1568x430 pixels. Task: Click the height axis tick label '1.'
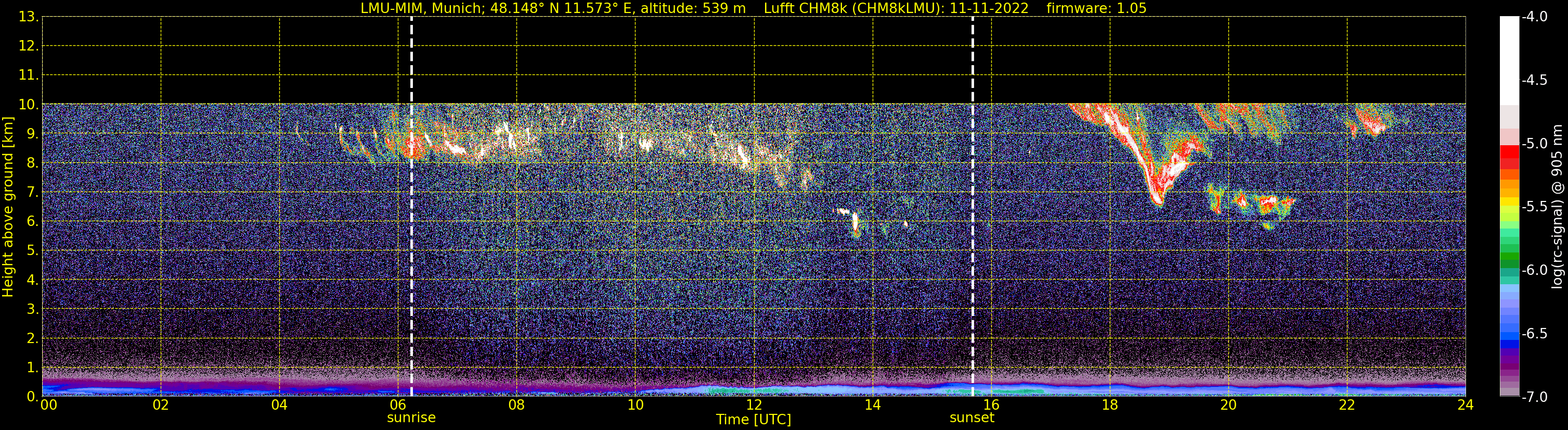[x=32, y=368]
